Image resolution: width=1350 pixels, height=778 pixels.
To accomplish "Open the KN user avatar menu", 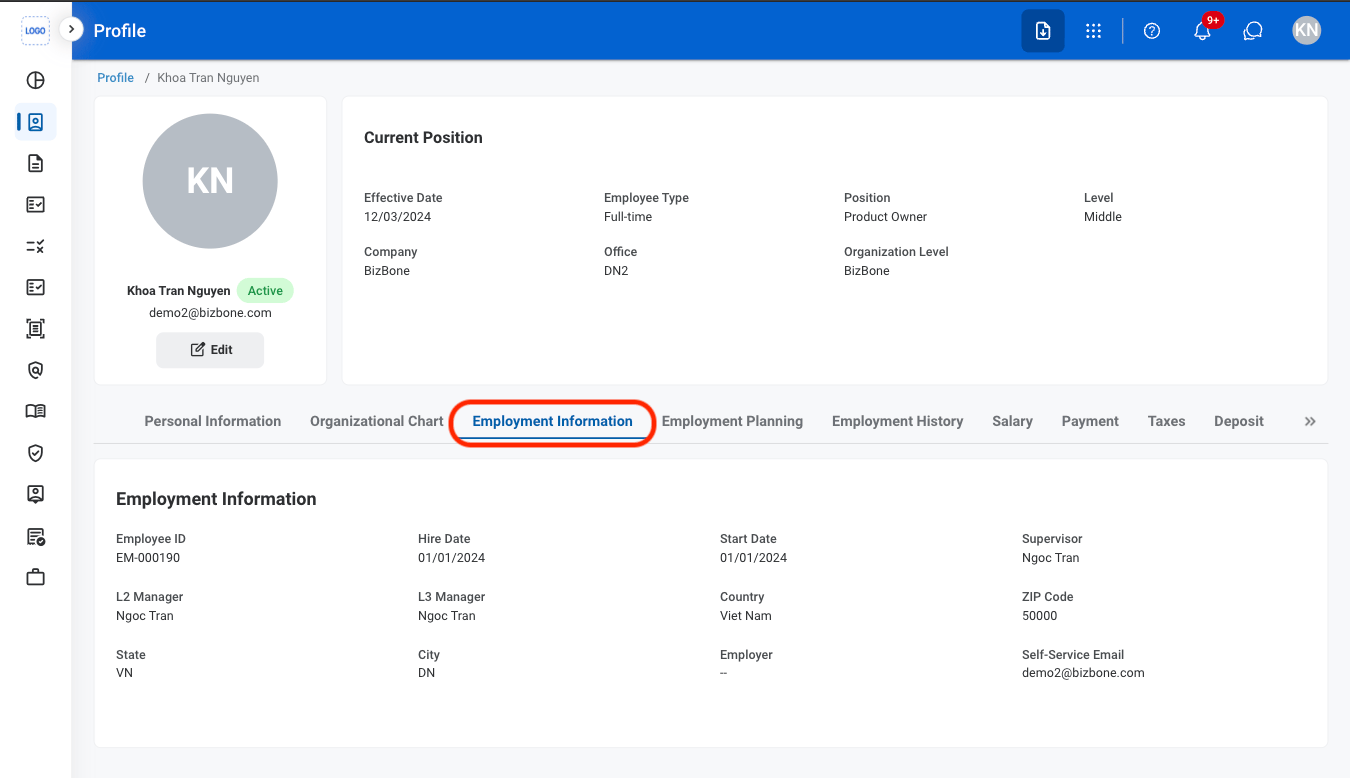I will 1306,30.
